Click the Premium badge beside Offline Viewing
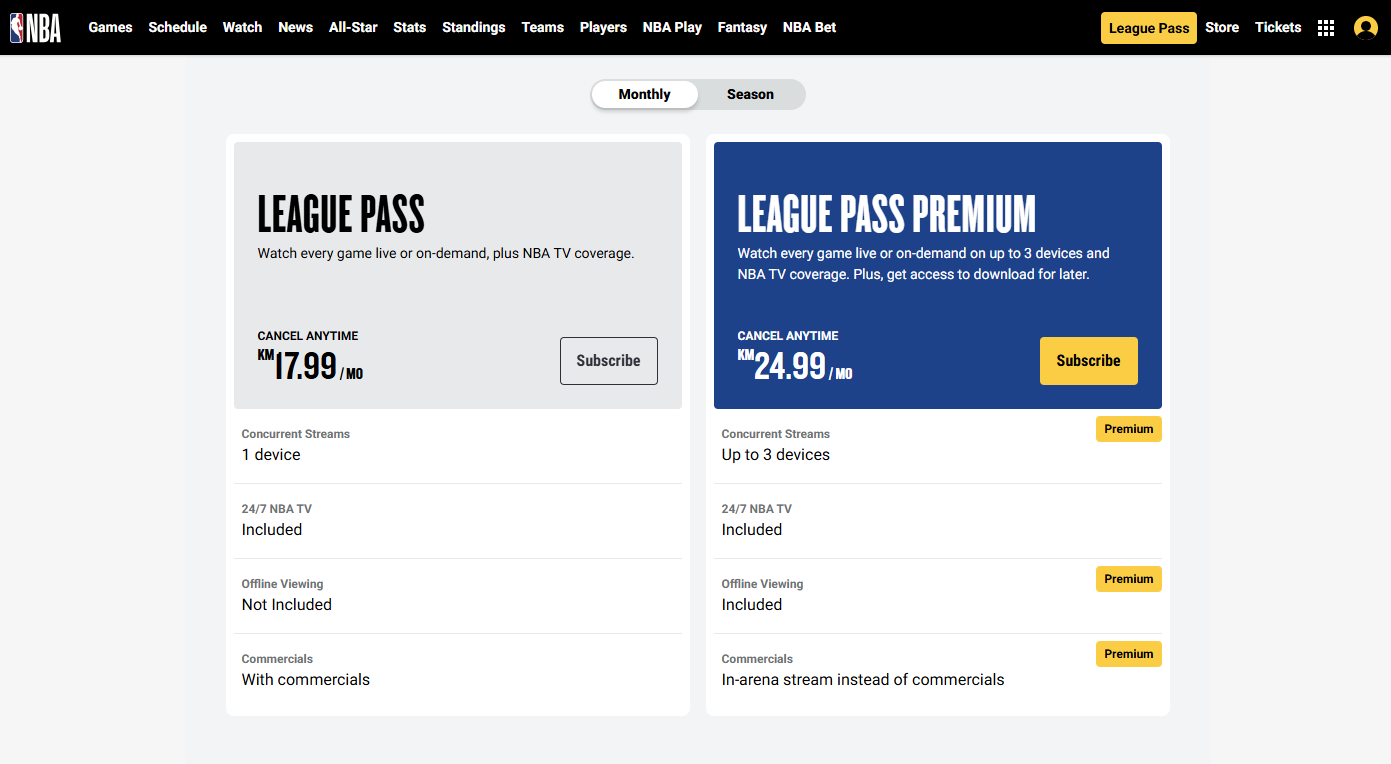Viewport: 1391px width, 764px height. click(1129, 579)
